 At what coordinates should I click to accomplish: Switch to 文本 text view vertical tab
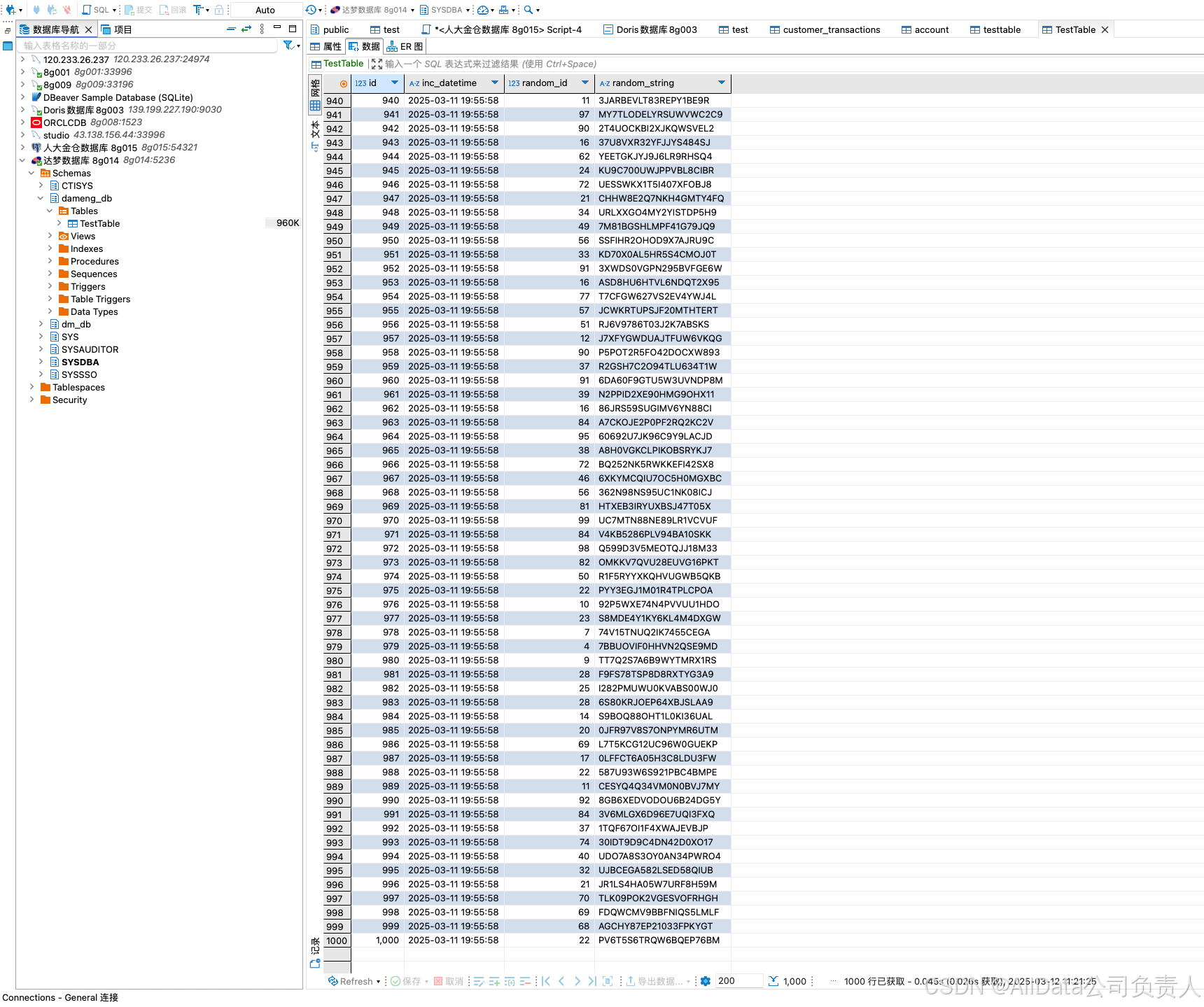click(x=315, y=136)
